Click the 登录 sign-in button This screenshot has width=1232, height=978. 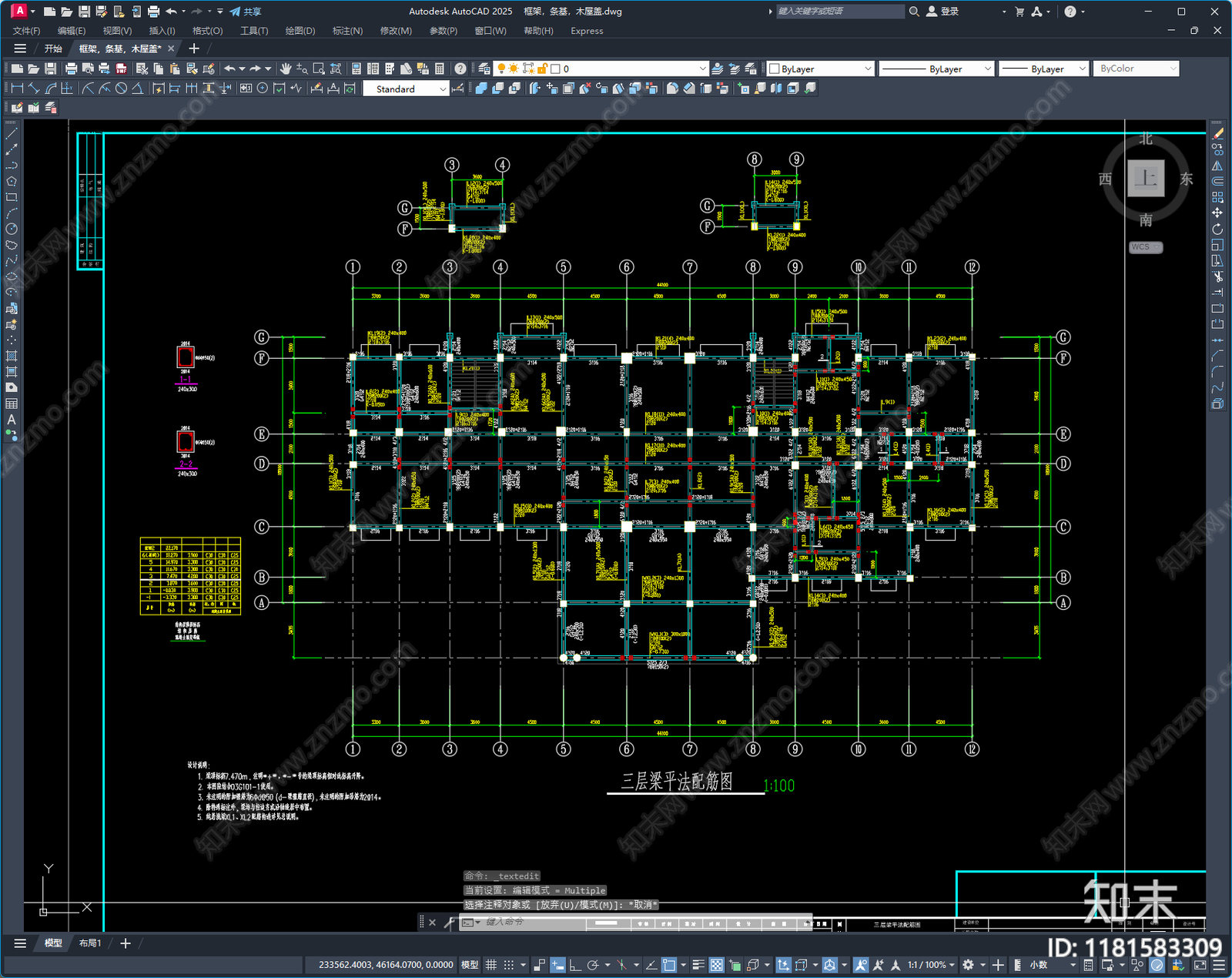(942, 12)
